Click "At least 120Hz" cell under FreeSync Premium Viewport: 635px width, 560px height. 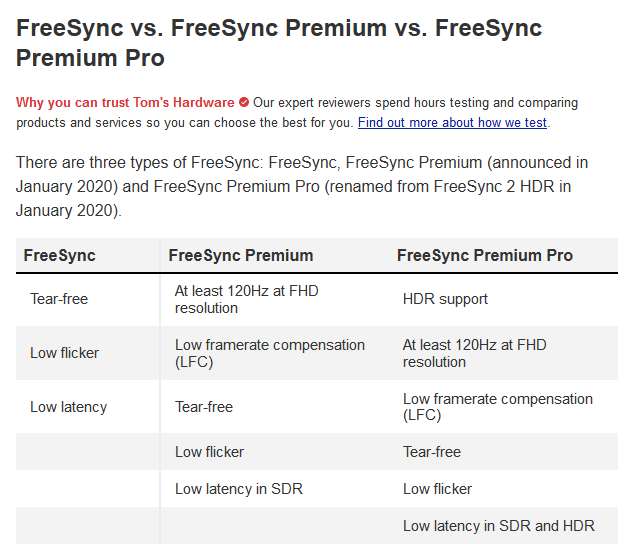click(x=247, y=299)
